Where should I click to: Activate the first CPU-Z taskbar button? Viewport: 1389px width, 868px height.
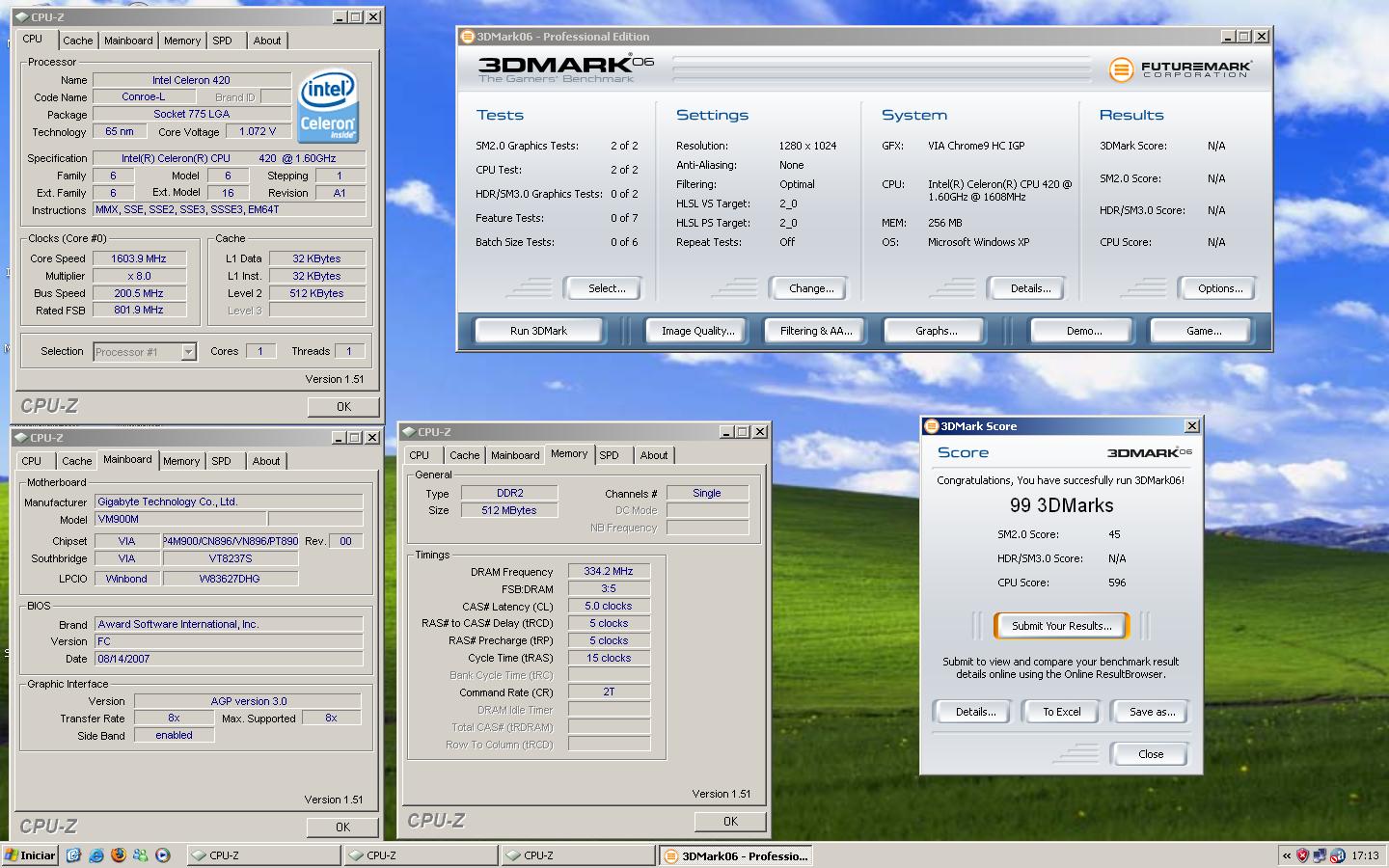pos(263,855)
